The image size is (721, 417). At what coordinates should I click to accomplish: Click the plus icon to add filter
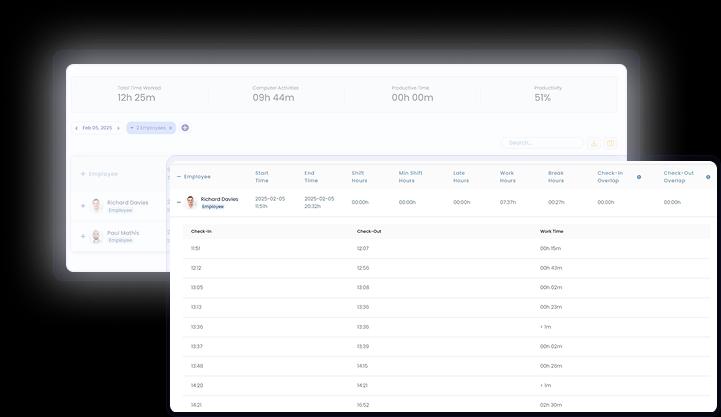185,128
